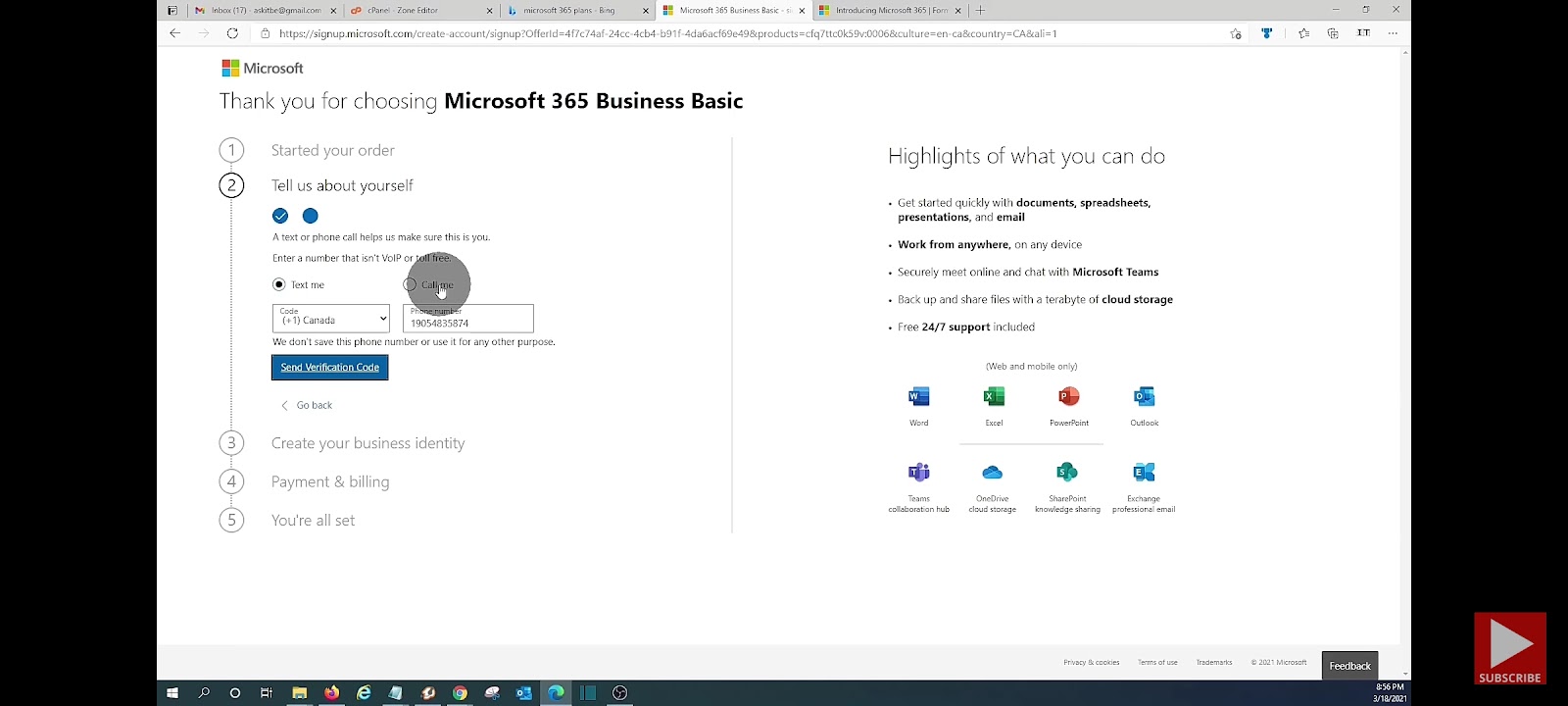Open the Excel app icon
This screenshot has width=1568, height=706.
tap(994, 396)
